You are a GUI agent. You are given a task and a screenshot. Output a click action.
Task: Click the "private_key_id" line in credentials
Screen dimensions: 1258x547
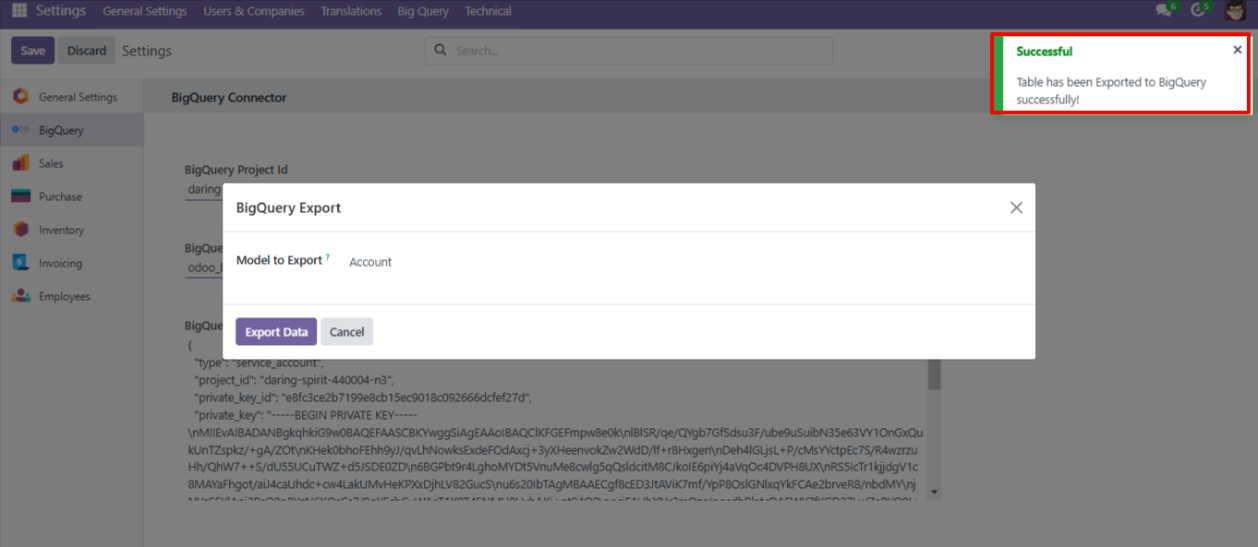point(363,398)
